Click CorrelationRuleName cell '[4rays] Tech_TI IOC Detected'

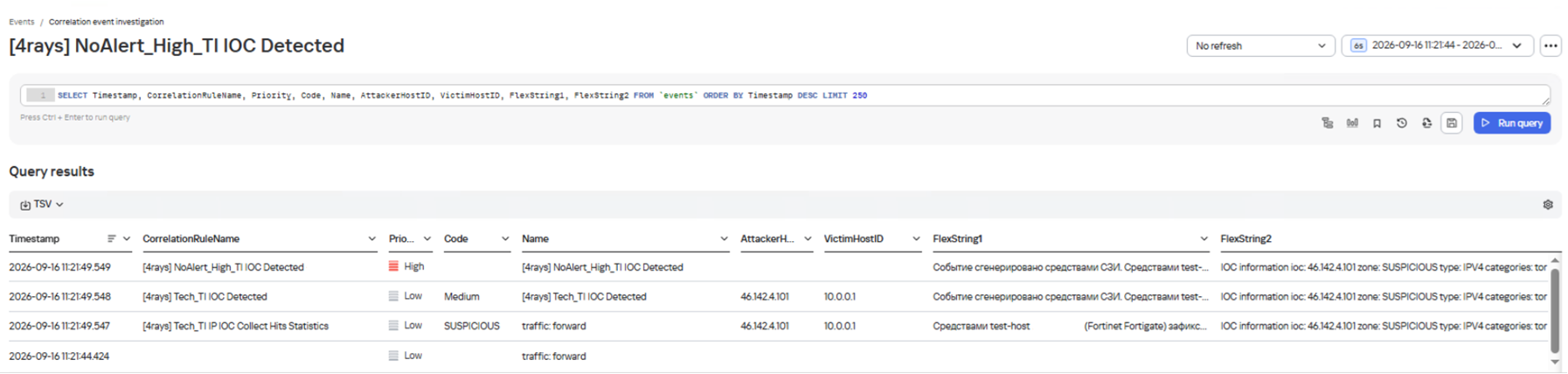coord(205,297)
